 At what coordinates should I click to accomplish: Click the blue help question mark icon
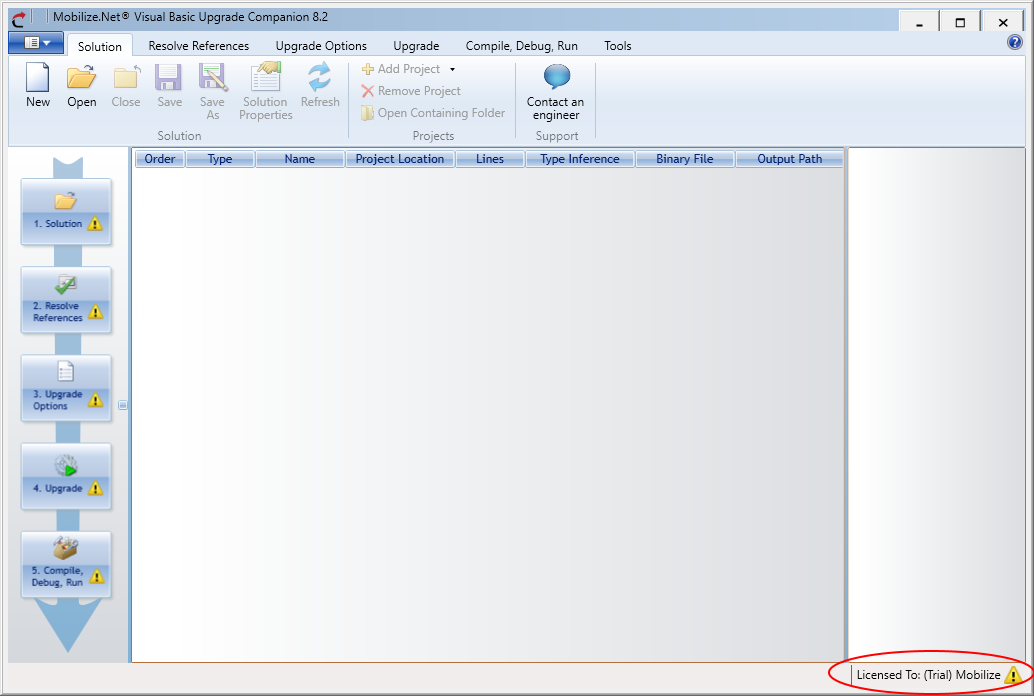[1014, 43]
